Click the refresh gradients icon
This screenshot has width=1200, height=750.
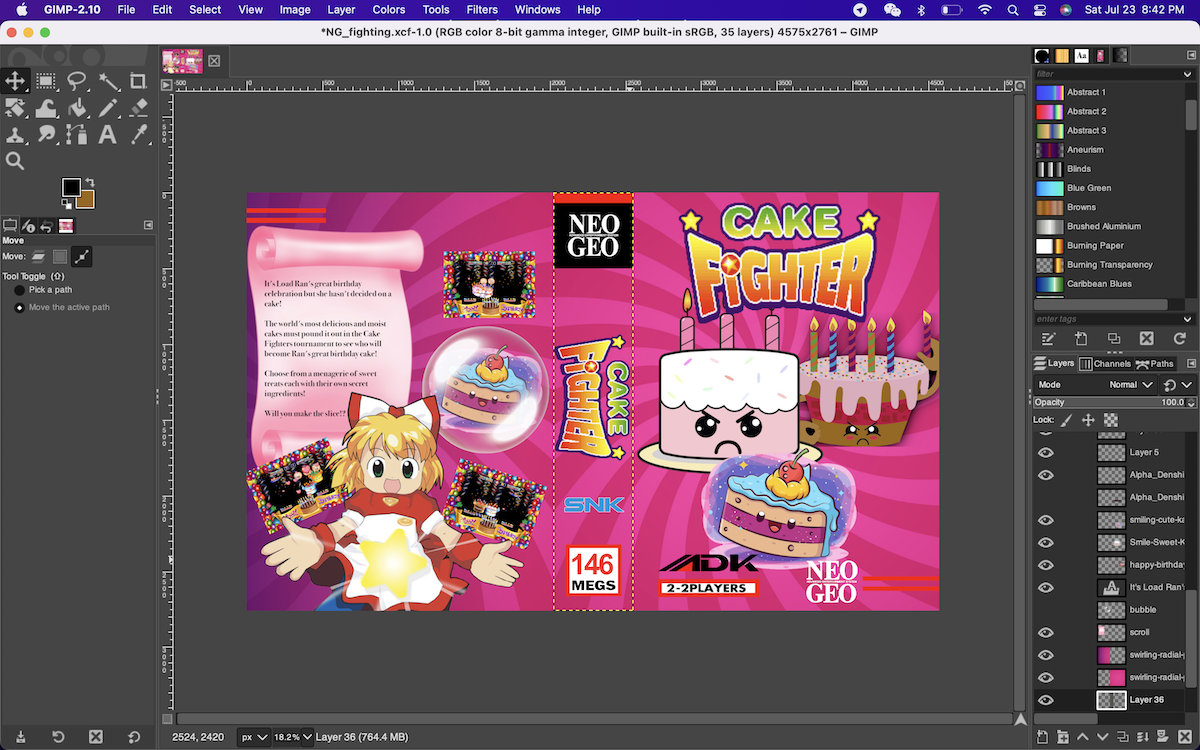(1180, 339)
